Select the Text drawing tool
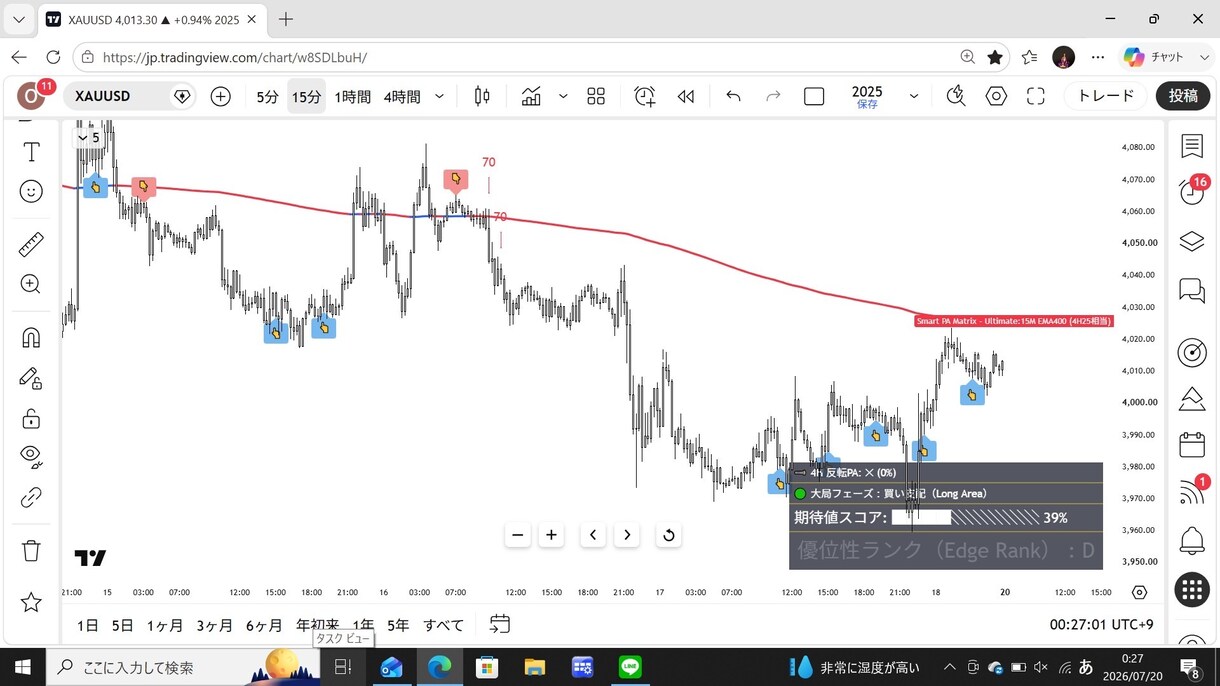This screenshot has width=1220, height=686. pyautogui.click(x=31, y=152)
